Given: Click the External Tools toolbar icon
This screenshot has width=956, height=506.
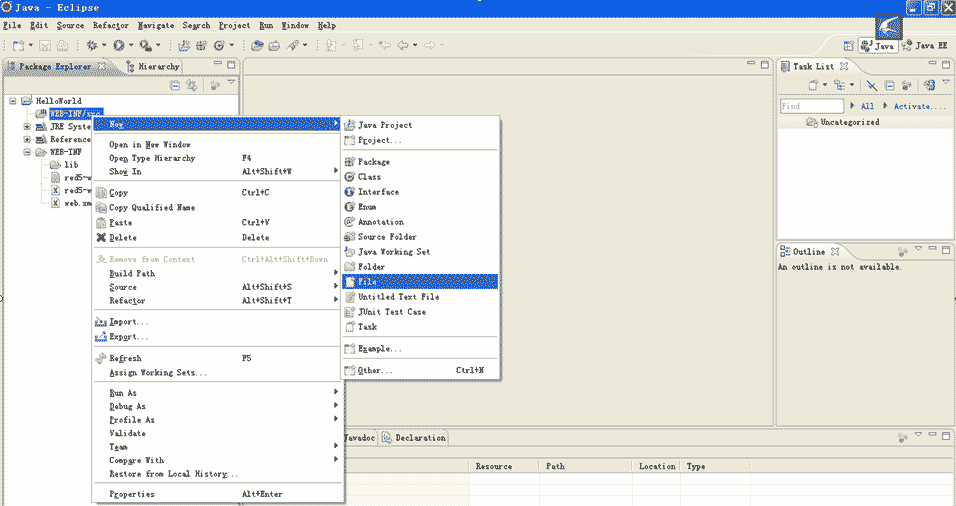Looking at the screenshot, I should coord(145,45).
